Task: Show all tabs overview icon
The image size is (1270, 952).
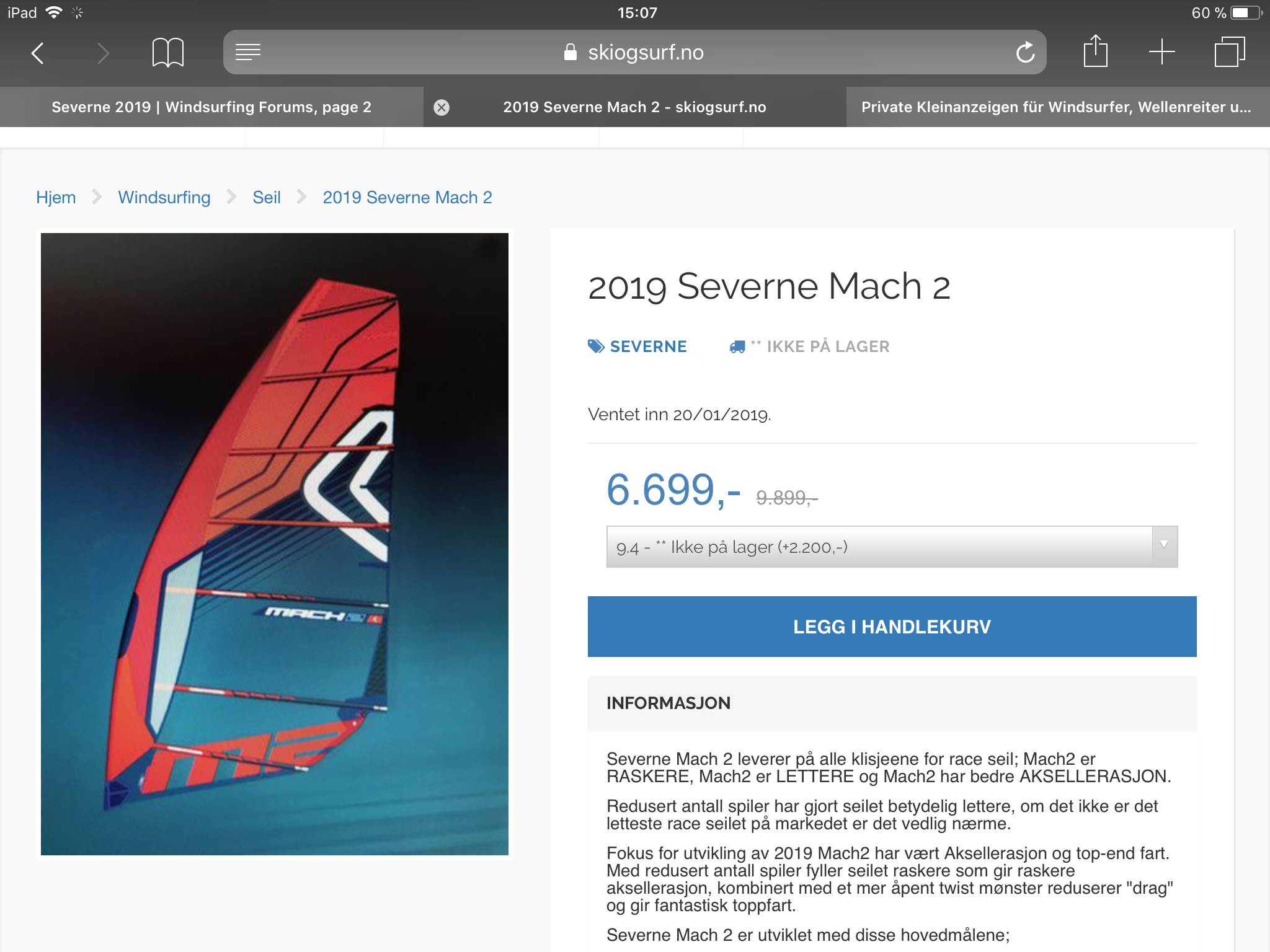Action: pyautogui.click(x=1229, y=52)
